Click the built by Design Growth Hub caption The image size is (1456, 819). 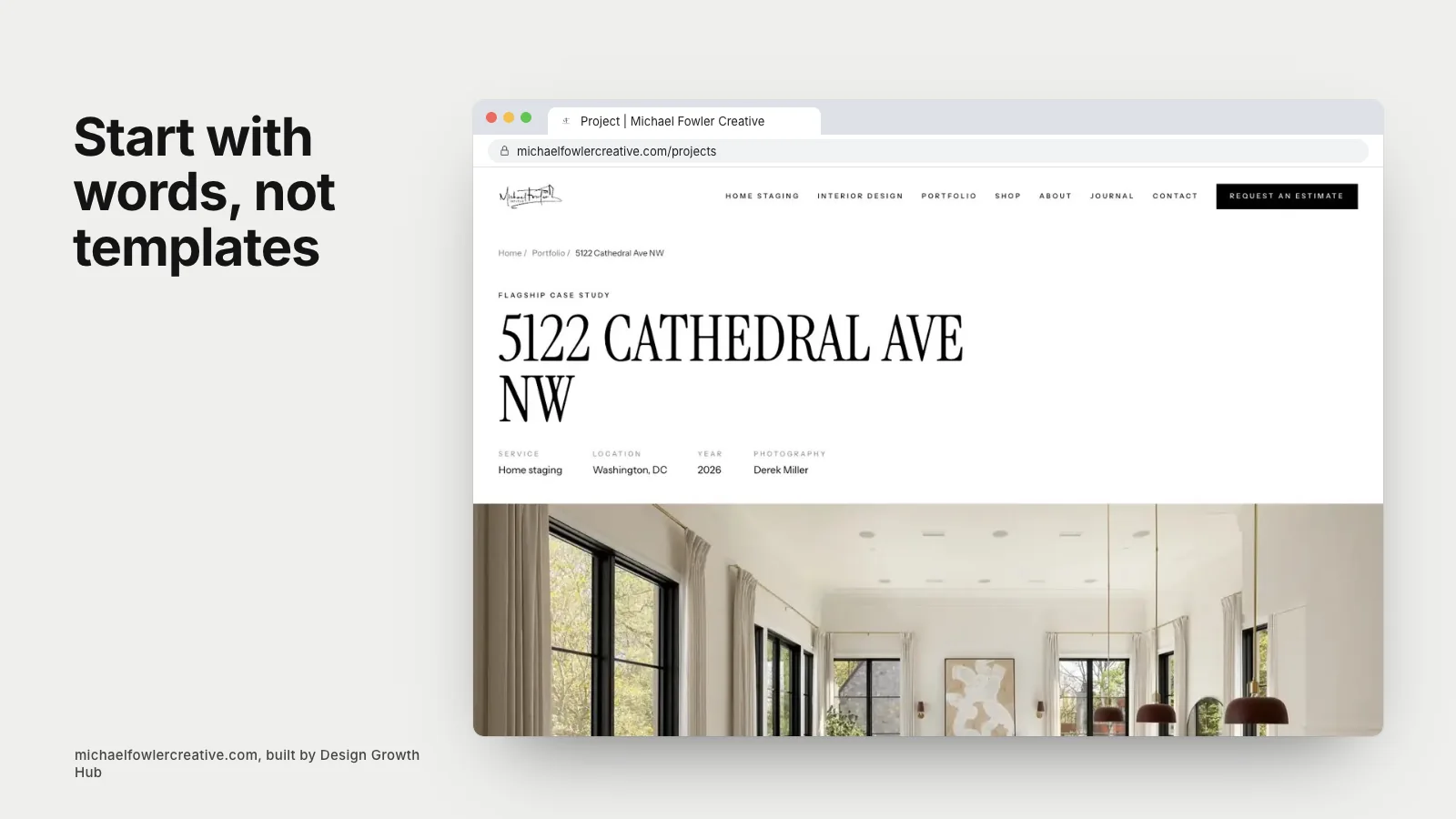pyautogui.click(x=248, y=763)
